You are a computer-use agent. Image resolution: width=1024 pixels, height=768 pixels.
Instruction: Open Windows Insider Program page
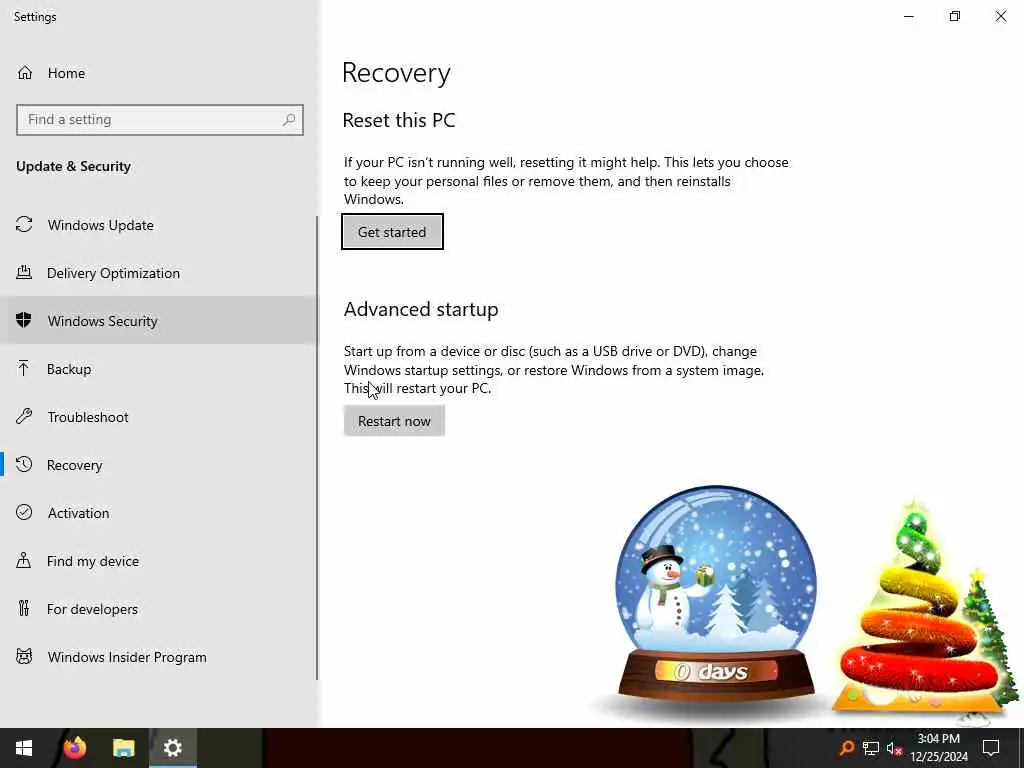point(158,657)
